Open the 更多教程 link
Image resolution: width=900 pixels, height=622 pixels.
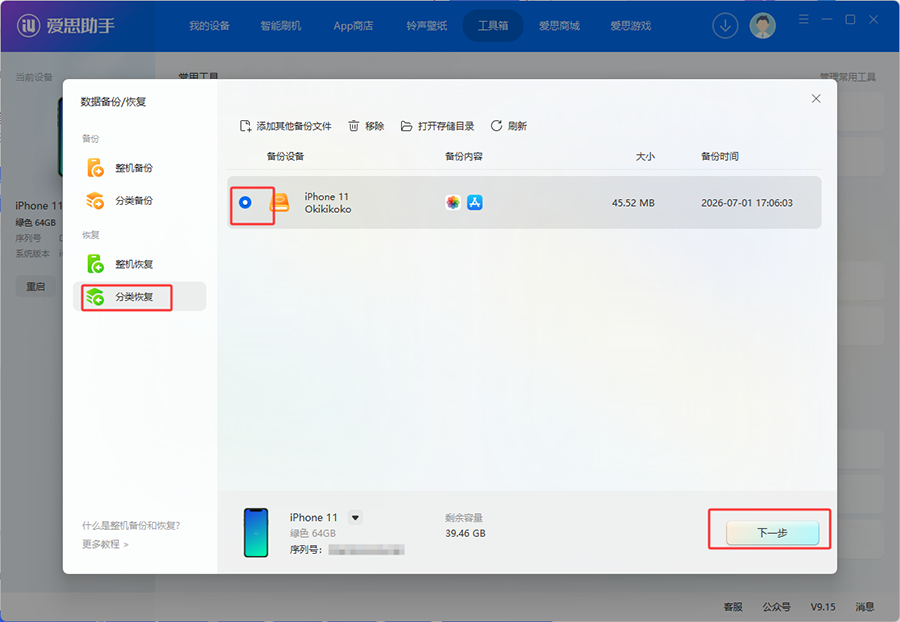(x=105, y=544)
